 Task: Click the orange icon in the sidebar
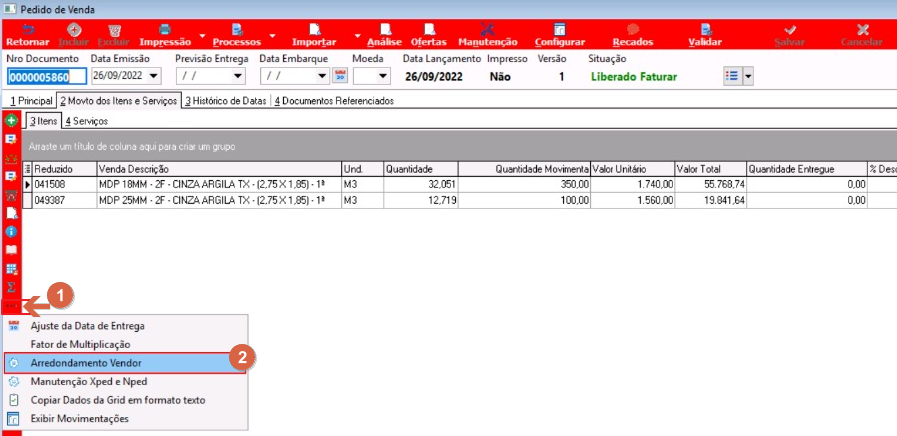[11, 158]
